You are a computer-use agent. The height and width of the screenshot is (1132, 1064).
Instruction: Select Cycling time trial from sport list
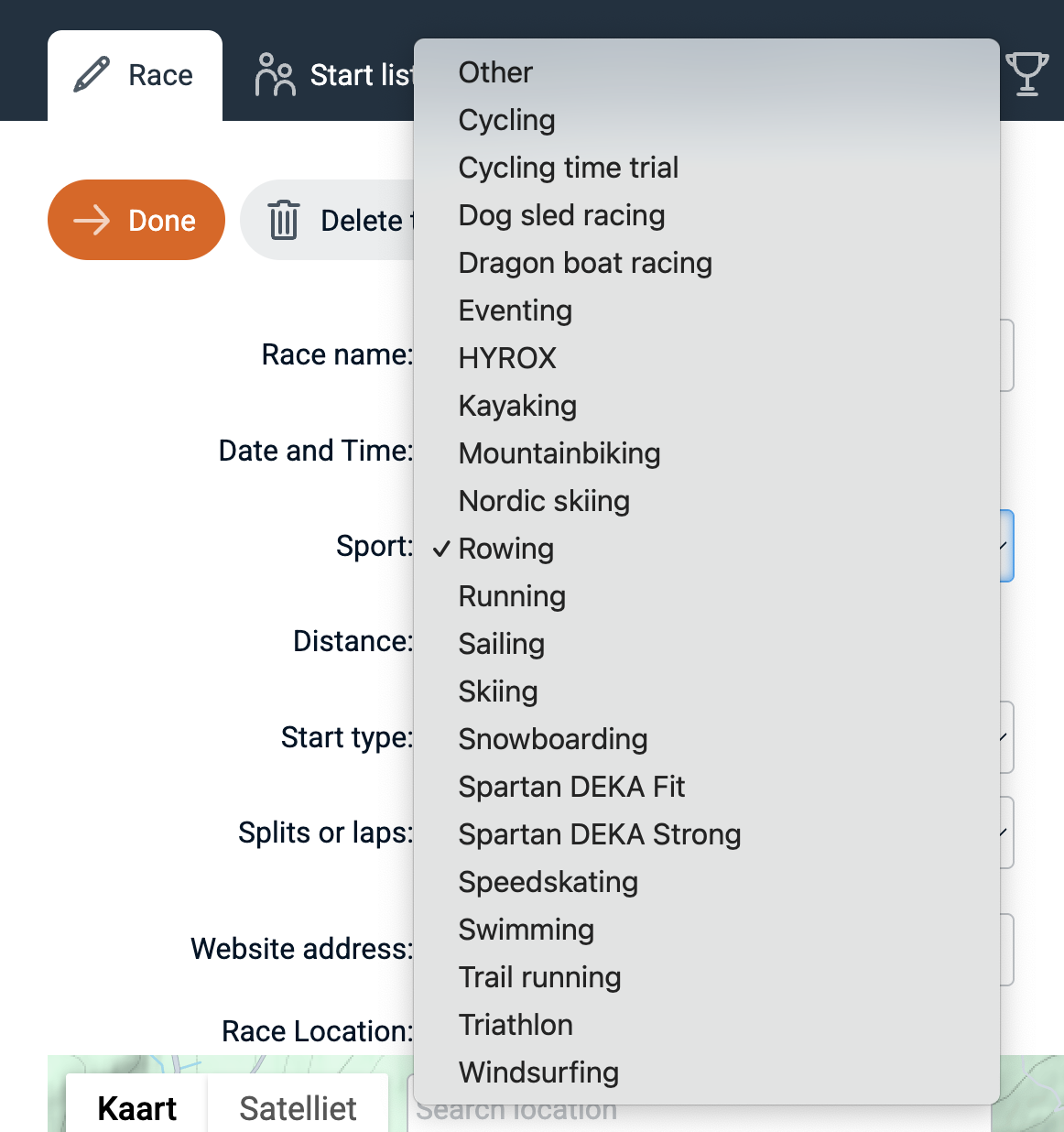tap(569, 168)
